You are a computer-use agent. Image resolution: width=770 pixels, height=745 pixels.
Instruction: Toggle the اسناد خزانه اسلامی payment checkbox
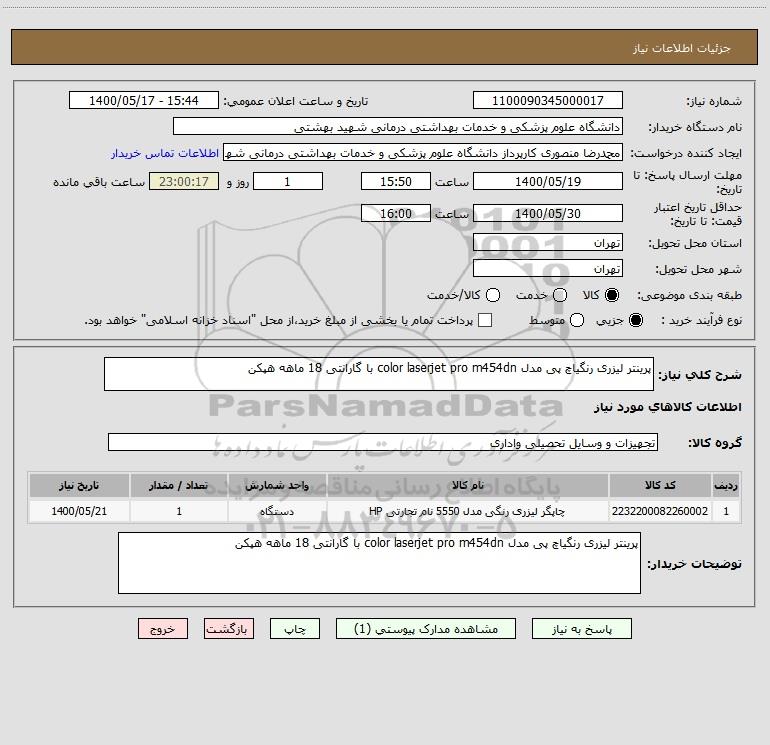tap(485, 320)
